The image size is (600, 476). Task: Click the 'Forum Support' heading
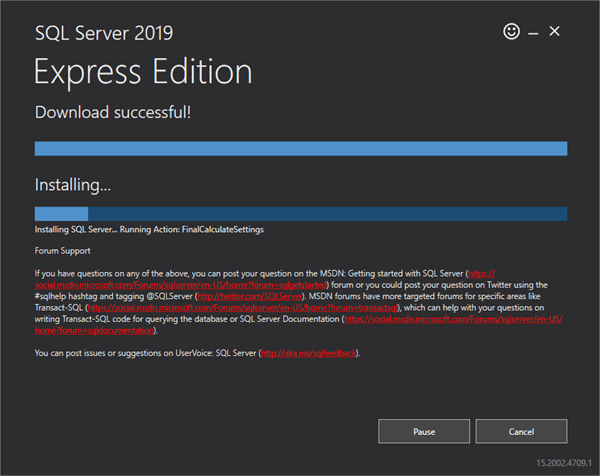[62, 251]
